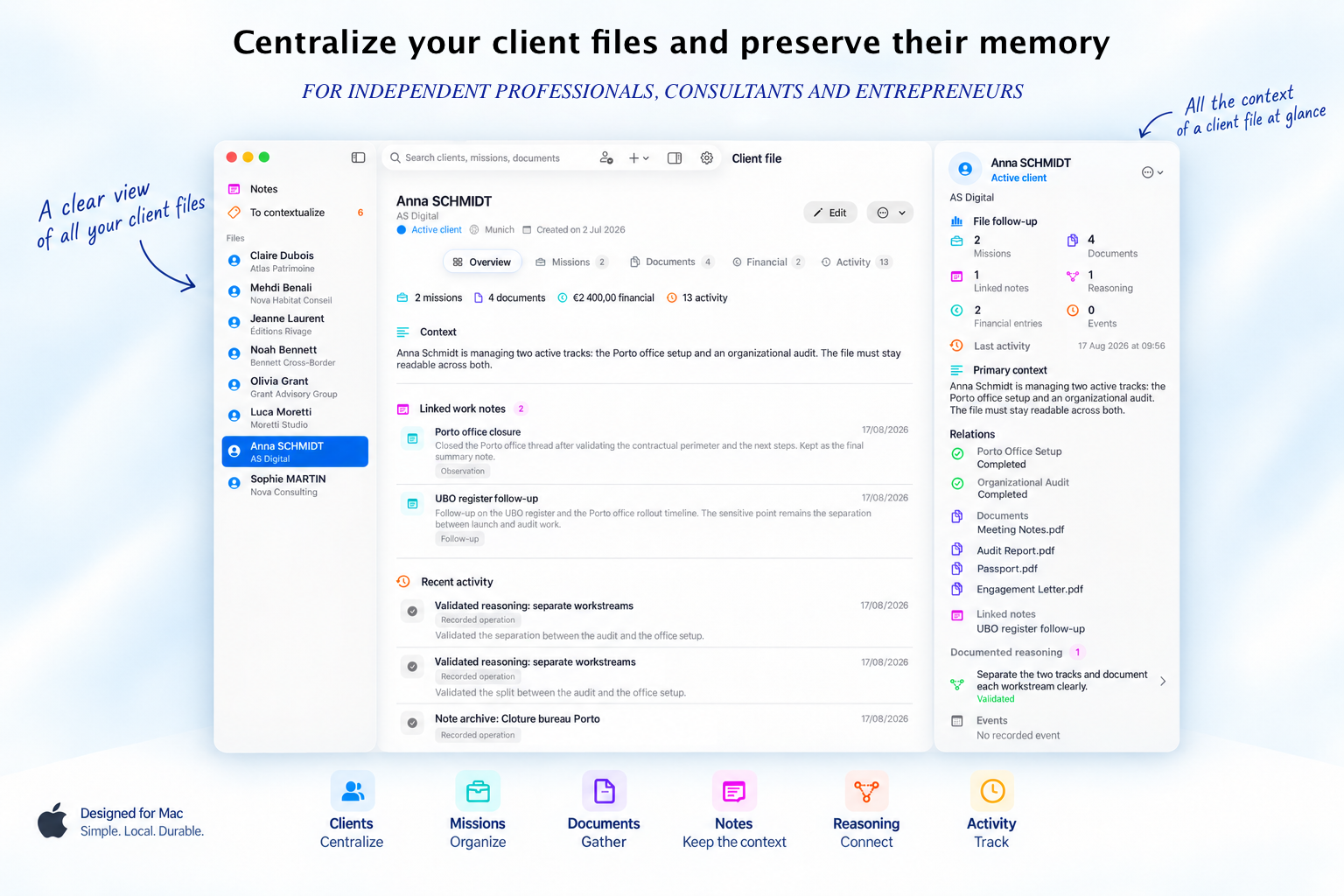Click the search clients, missions, documents field
The image size is (1344, 896).
click(x=486, y=158)
